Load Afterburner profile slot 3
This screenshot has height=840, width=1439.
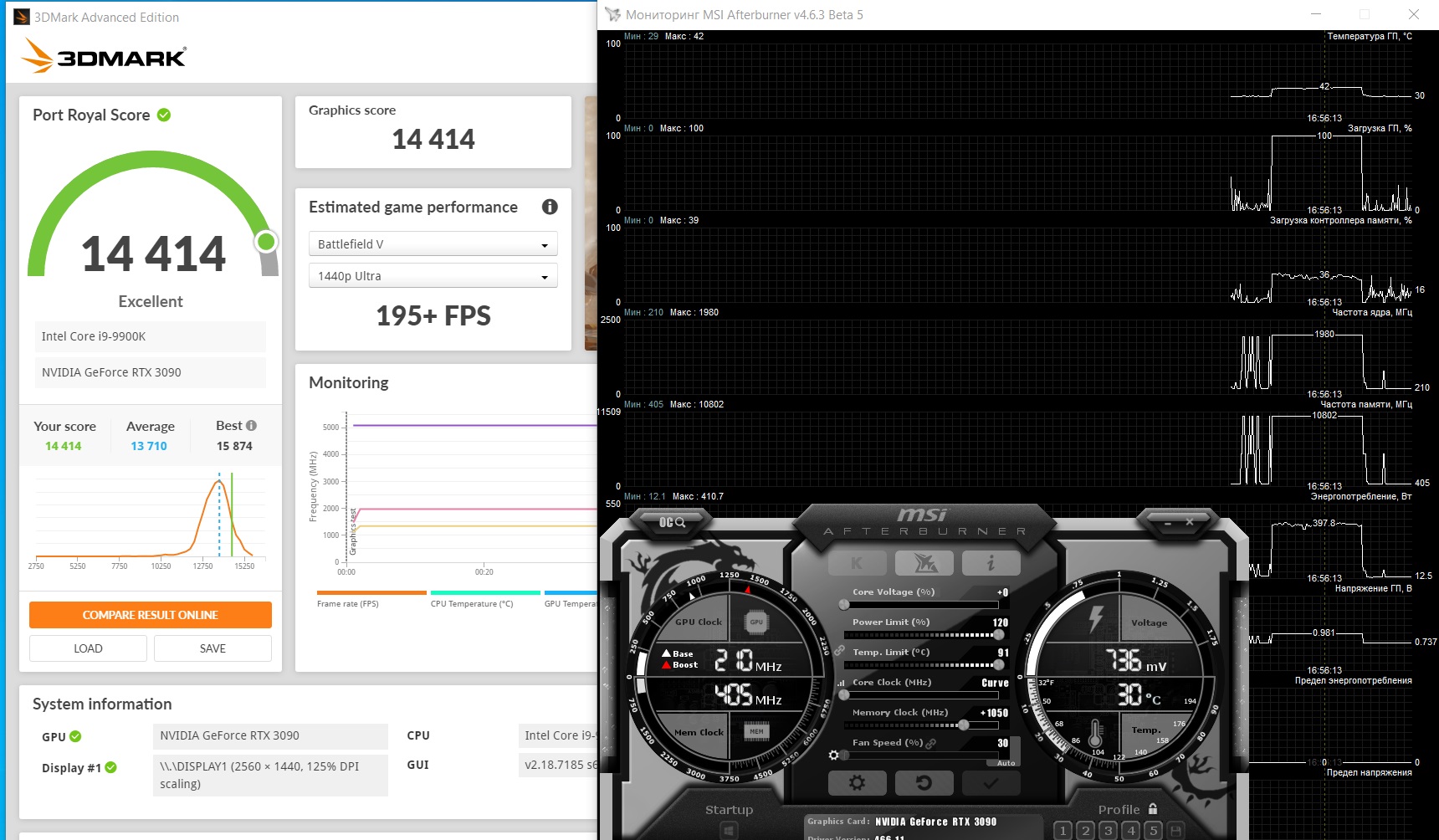(1108, 830)
